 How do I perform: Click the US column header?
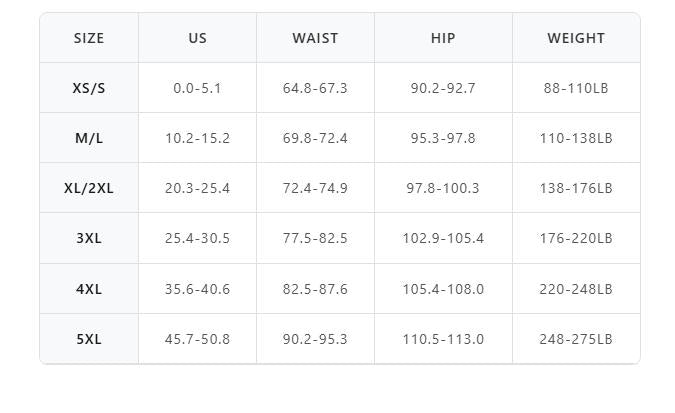tap(197, 38)
